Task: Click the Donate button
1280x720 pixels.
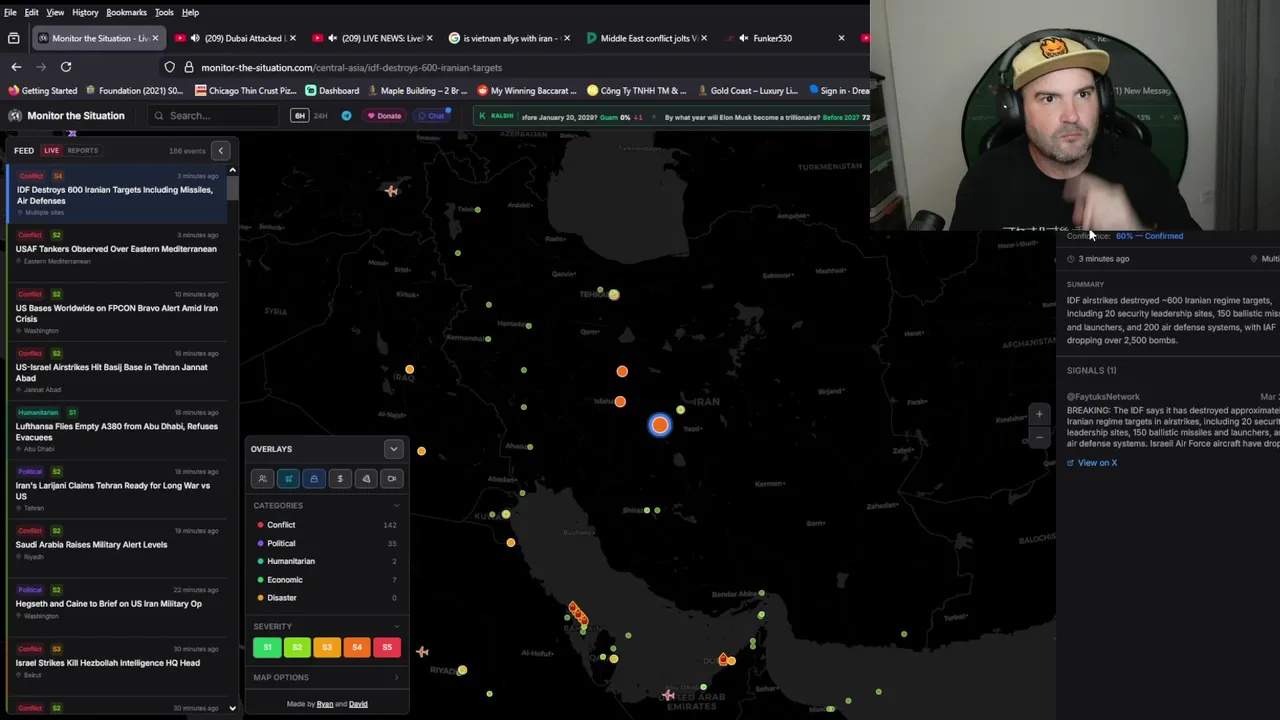Action: [x=384, y=116]
